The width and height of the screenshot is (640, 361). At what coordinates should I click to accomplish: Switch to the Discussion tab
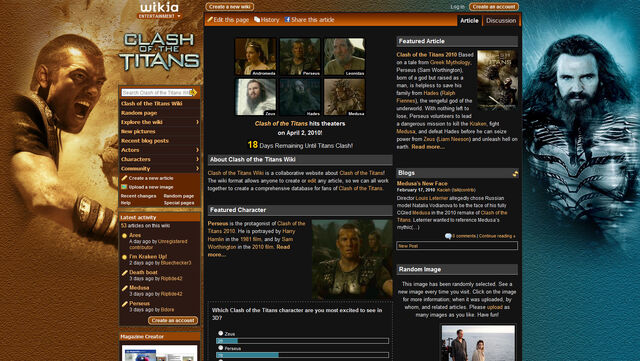[501, 20]
